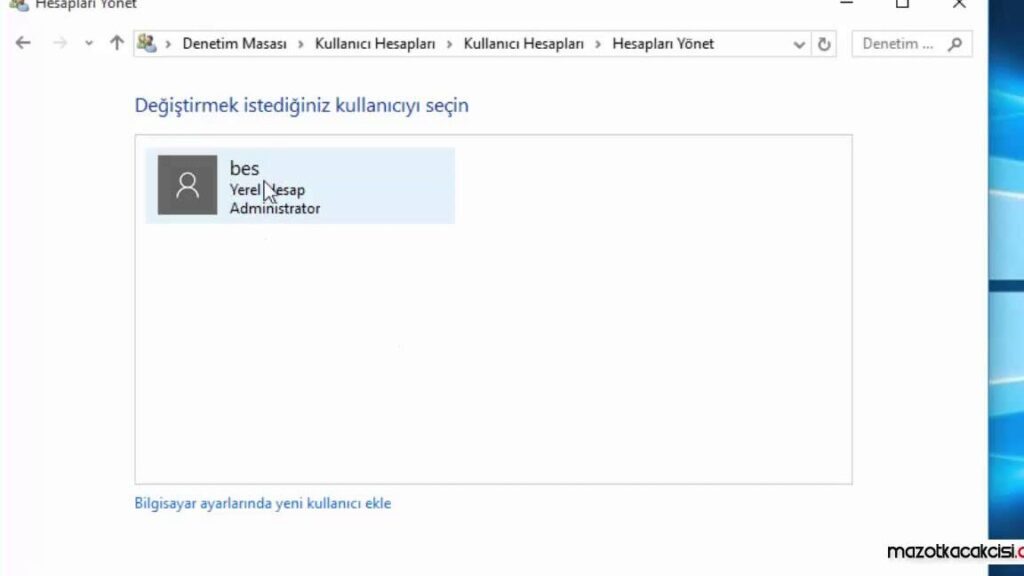This screenshot has width=1024, height=576.
Task: Click the Up one level arrow
Action: (x=116, y=43)
